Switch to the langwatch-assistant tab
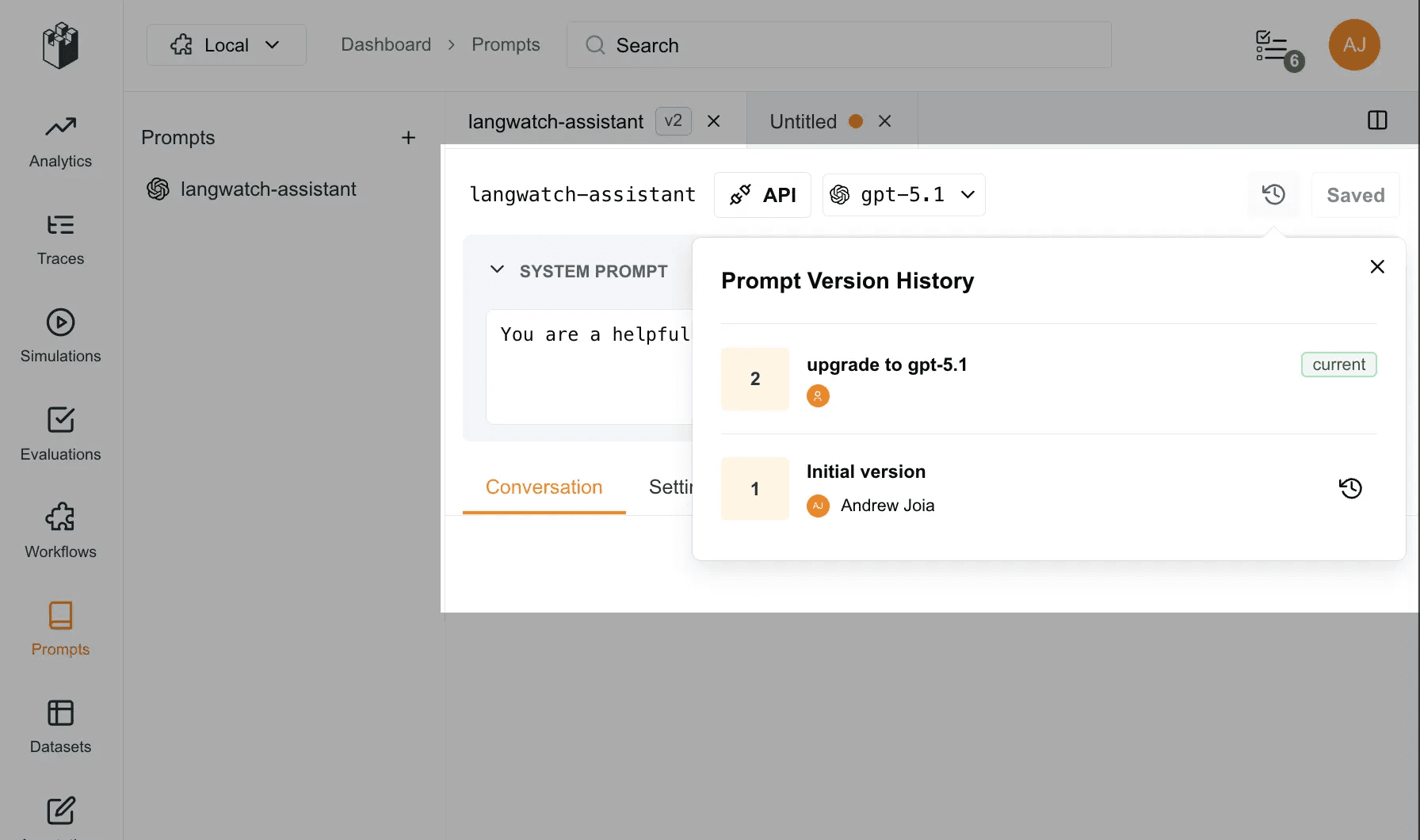 555,121
